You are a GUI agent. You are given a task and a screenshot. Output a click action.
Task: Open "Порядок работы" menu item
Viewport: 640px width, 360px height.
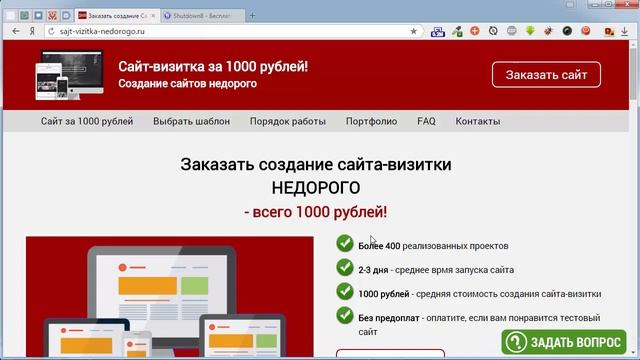(x=288, y=121)
